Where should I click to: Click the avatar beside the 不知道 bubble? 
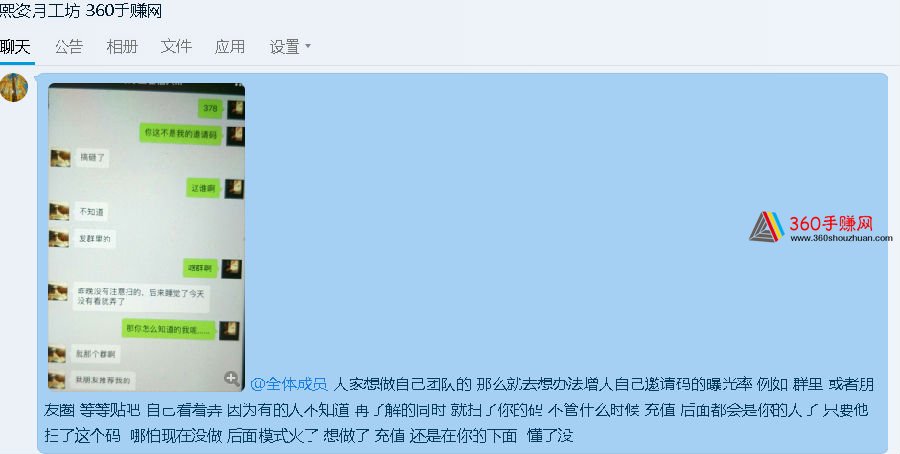coord(59,212)
